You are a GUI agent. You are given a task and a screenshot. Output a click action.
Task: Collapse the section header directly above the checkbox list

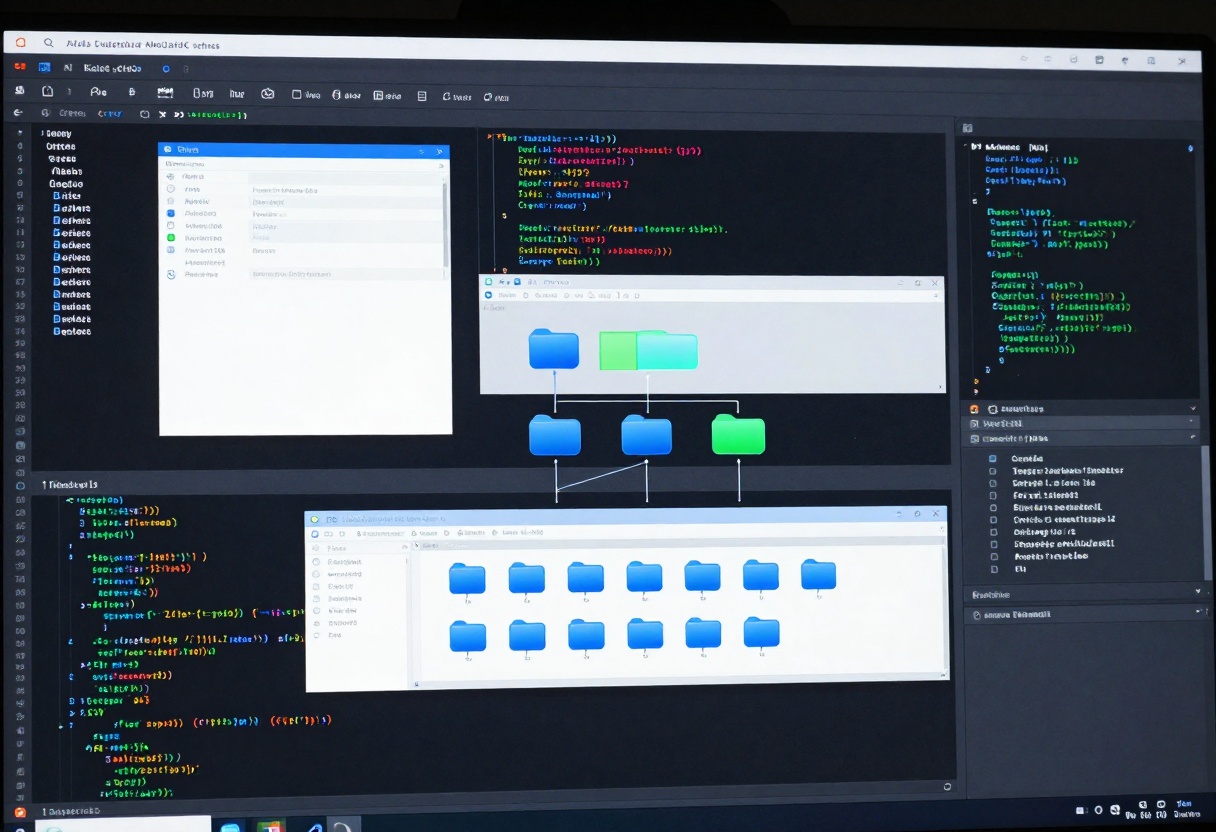pos(1083,438)
